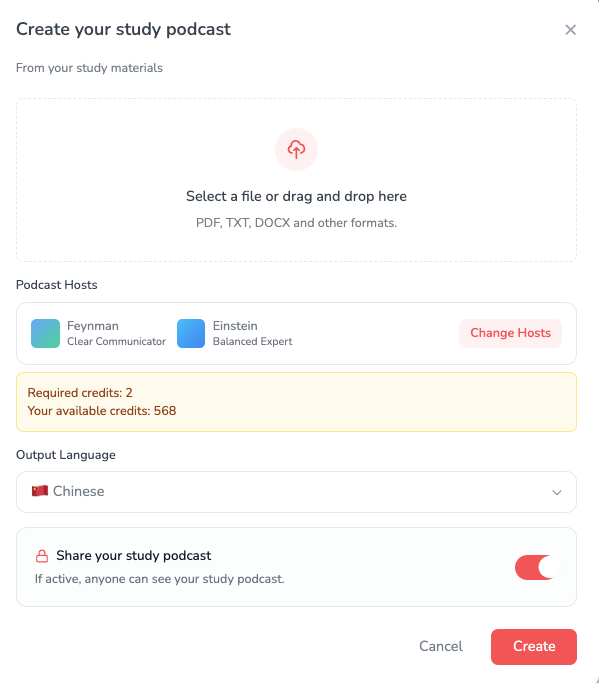Click the cloud upload icon
The image size is (599, 683).
(296, 149)
